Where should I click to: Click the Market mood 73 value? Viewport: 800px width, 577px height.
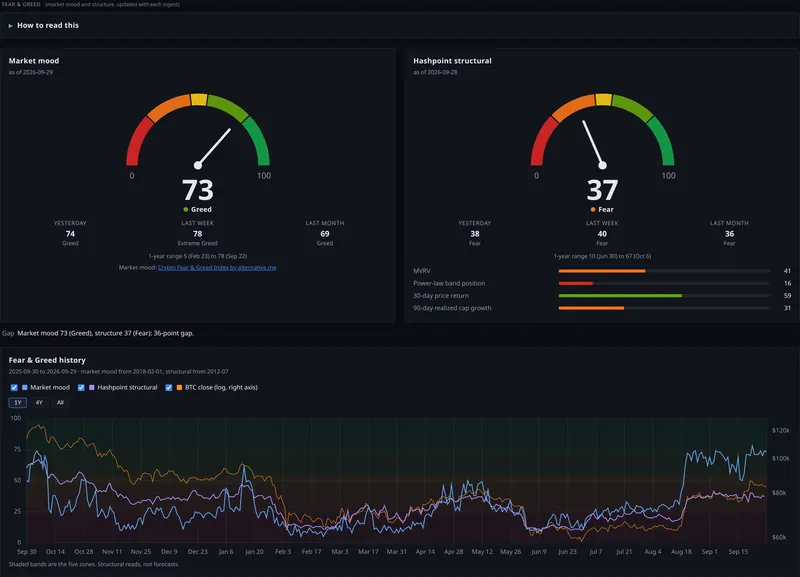198,190
